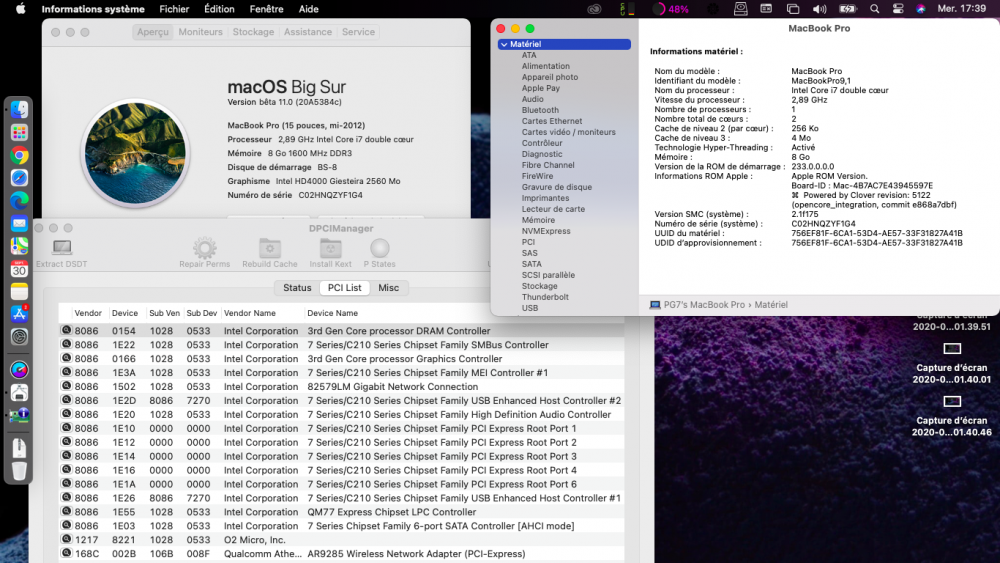Image resolution: width=1000 pixels, height=563 pixels.
Task: Open Safari from the Dock
Action: (19, 178)
